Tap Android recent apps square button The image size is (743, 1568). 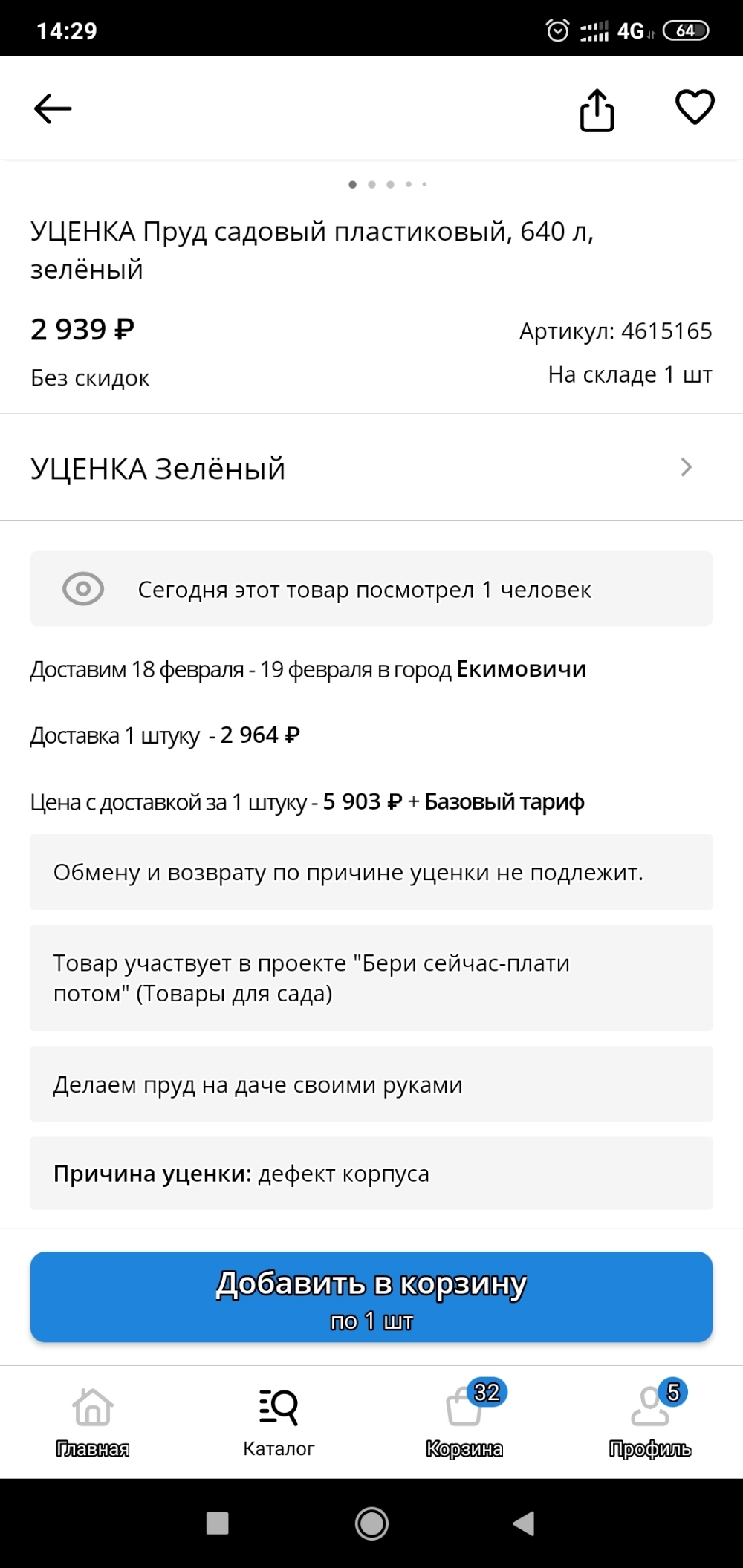coord(217,1523)
